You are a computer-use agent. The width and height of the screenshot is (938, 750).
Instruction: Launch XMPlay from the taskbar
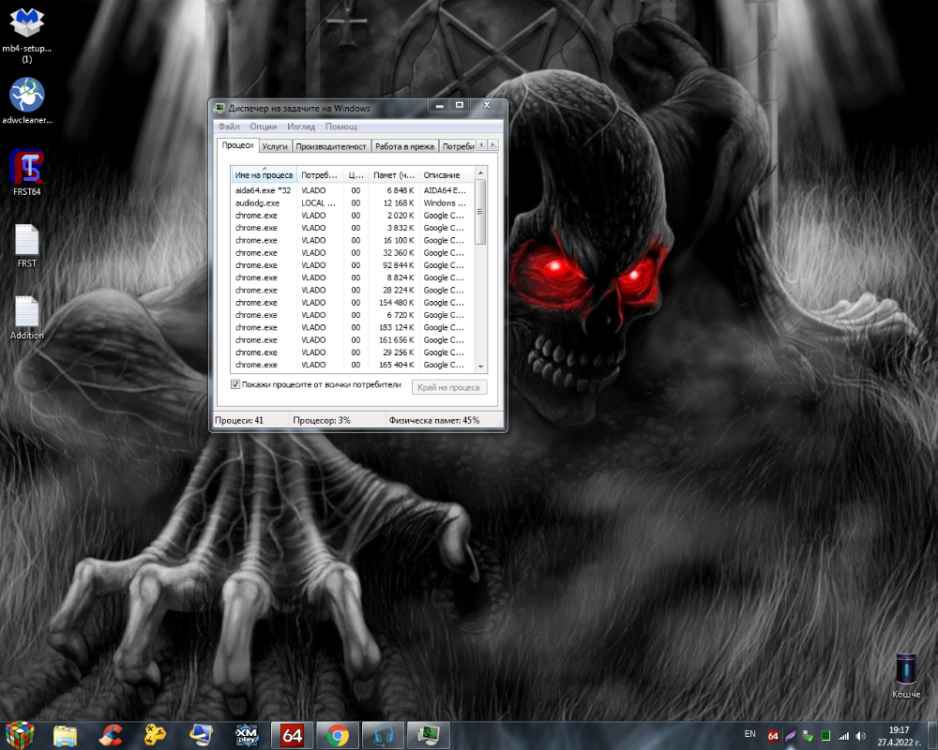[x=246, y=736]
